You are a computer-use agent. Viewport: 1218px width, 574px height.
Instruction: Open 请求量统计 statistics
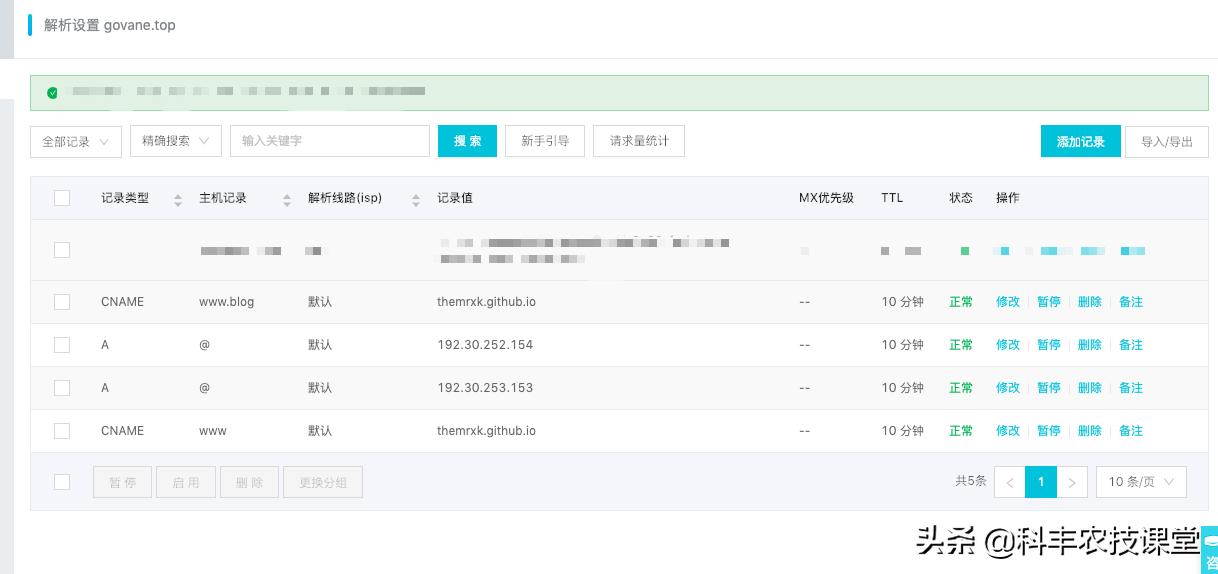639,141
